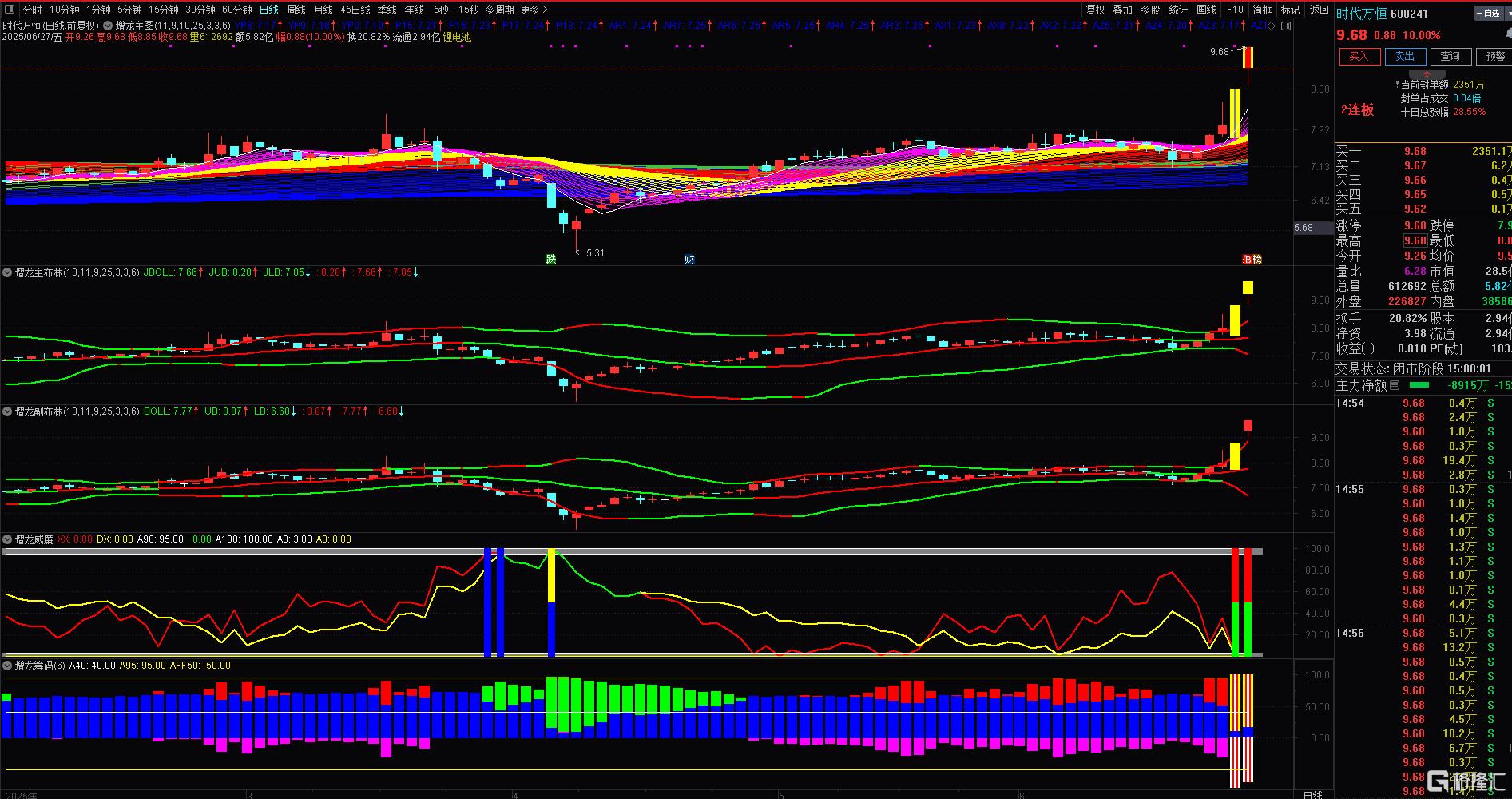Expand the 增龙筹码 indicator dropdown
The height and width of the screenshot is (799, 1512).
click(8, 666)
